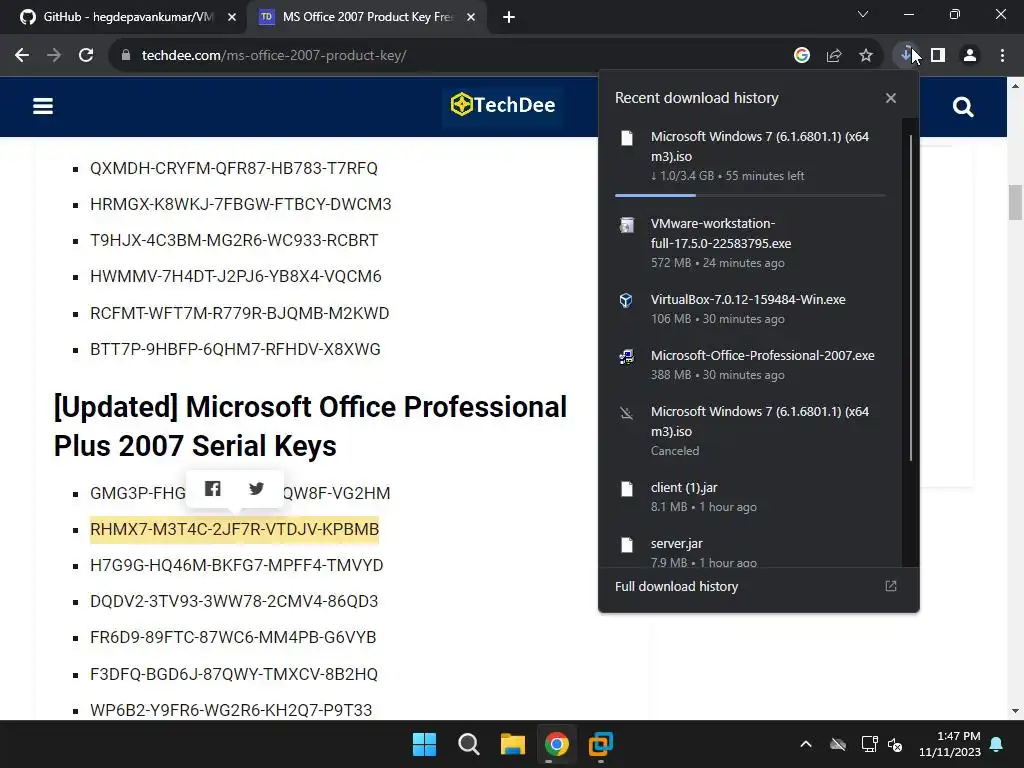Click VMware-workstation installer file icon

627,225
